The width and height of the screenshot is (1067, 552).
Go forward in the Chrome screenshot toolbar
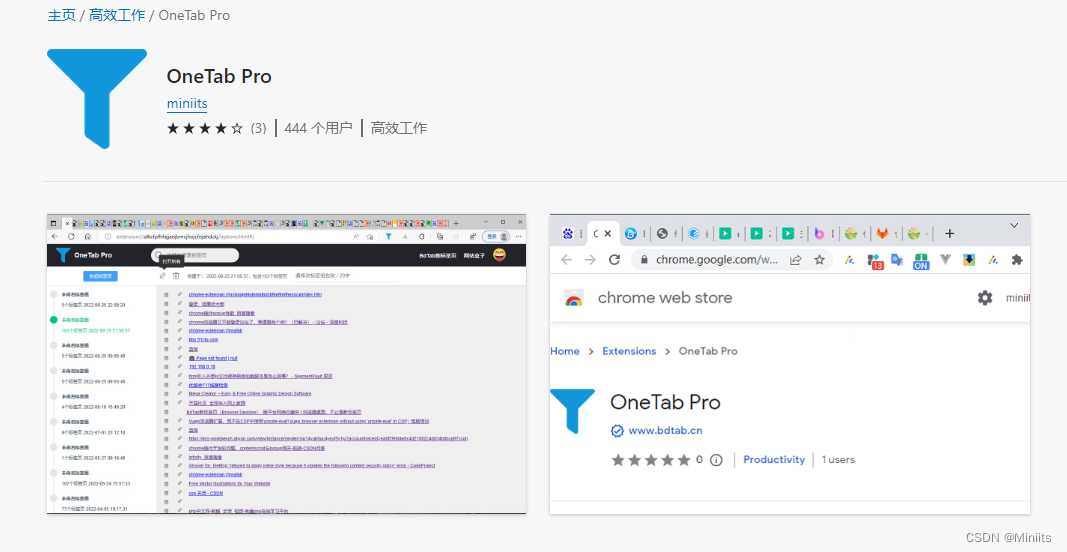pos(590,259)
